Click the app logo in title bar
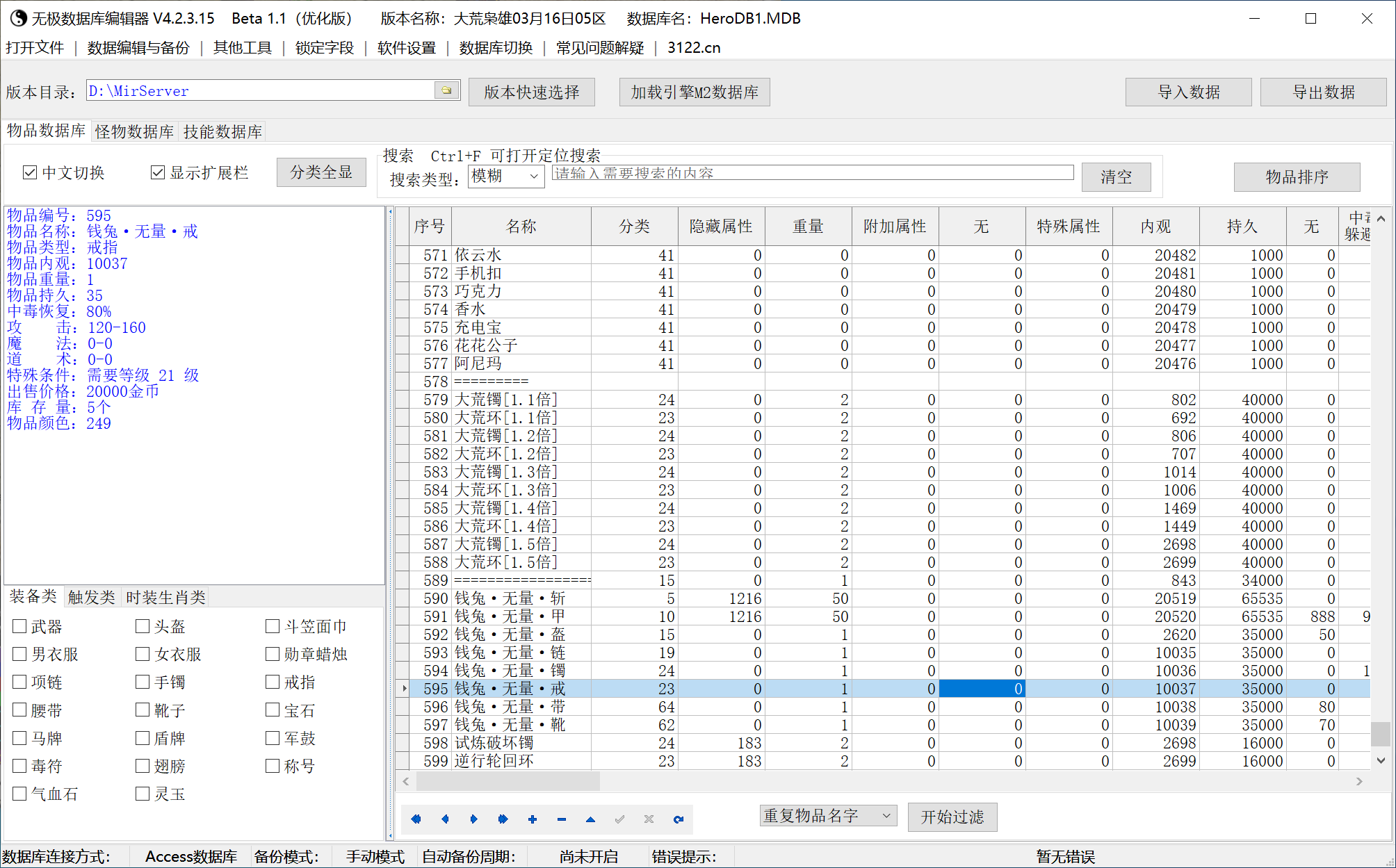This screenshot has width=1396, height=868. click(x=18, y=18)
